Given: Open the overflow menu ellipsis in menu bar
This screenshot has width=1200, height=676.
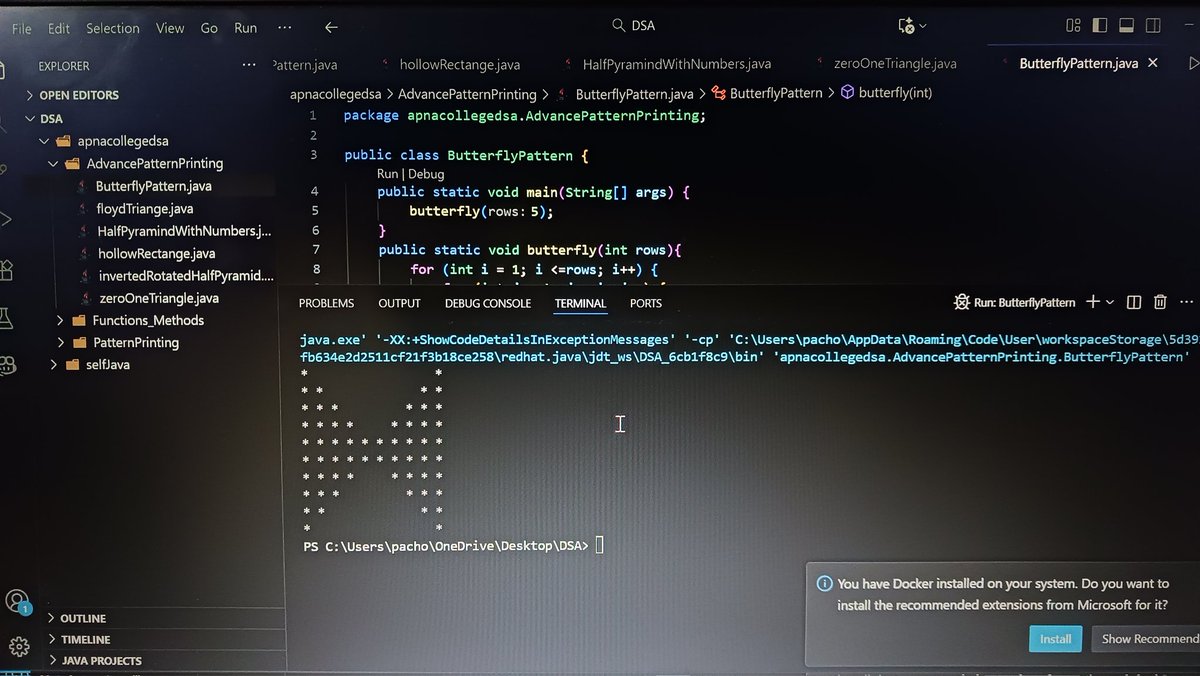Looking at the screenshot, I should [285, 28].
